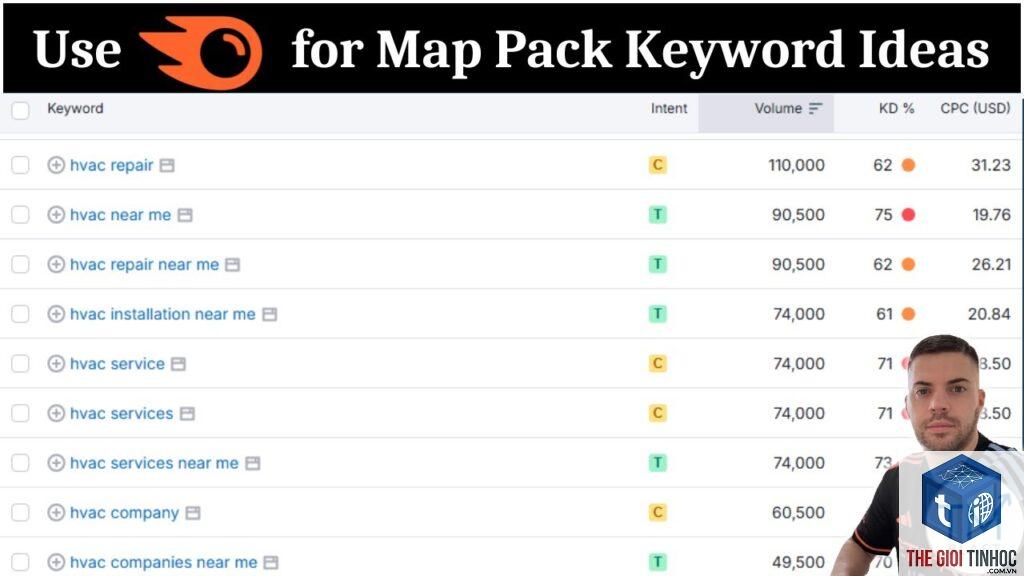
Task: Click the C intent badge for hvac repair
Action: pyautogui.click(x=658, y=165)
